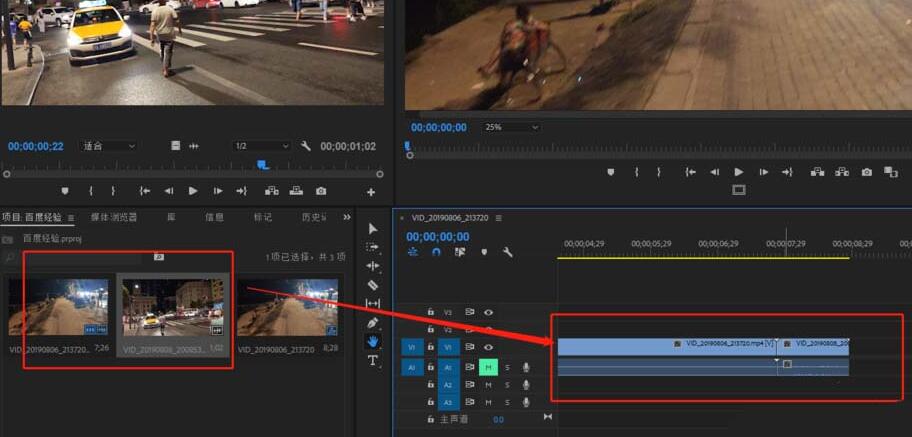Screen dimensions: 912x437
Task: Select the Razor tool in the toolbar
Action: click(373, 285)
